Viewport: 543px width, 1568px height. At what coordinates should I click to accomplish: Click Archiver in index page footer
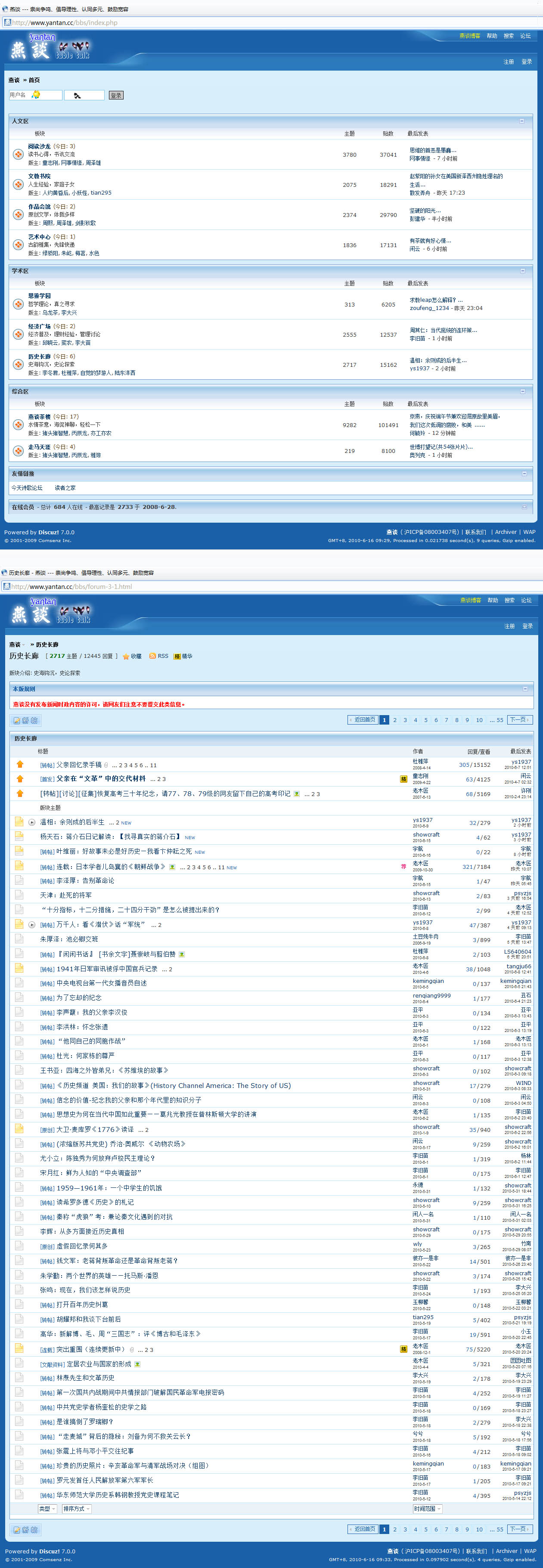[505, 532]
